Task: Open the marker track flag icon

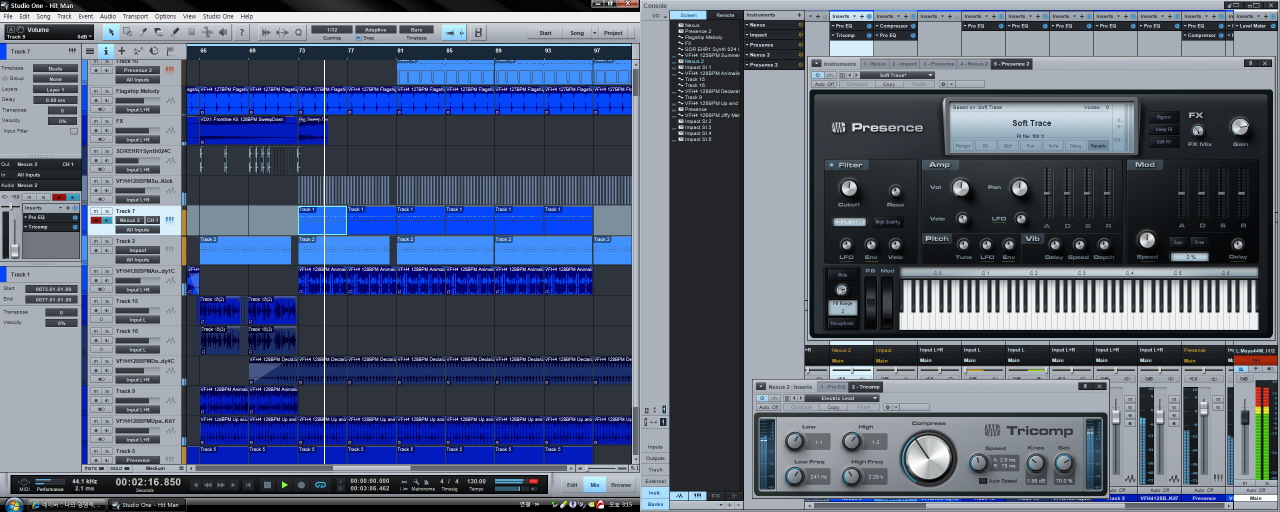Action: [x=170, y=51]
